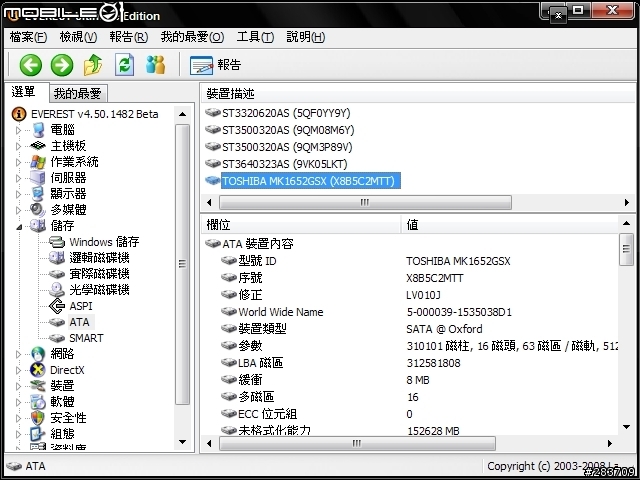
Task: Select the 軟體 software icon
Action: point(38,402)
